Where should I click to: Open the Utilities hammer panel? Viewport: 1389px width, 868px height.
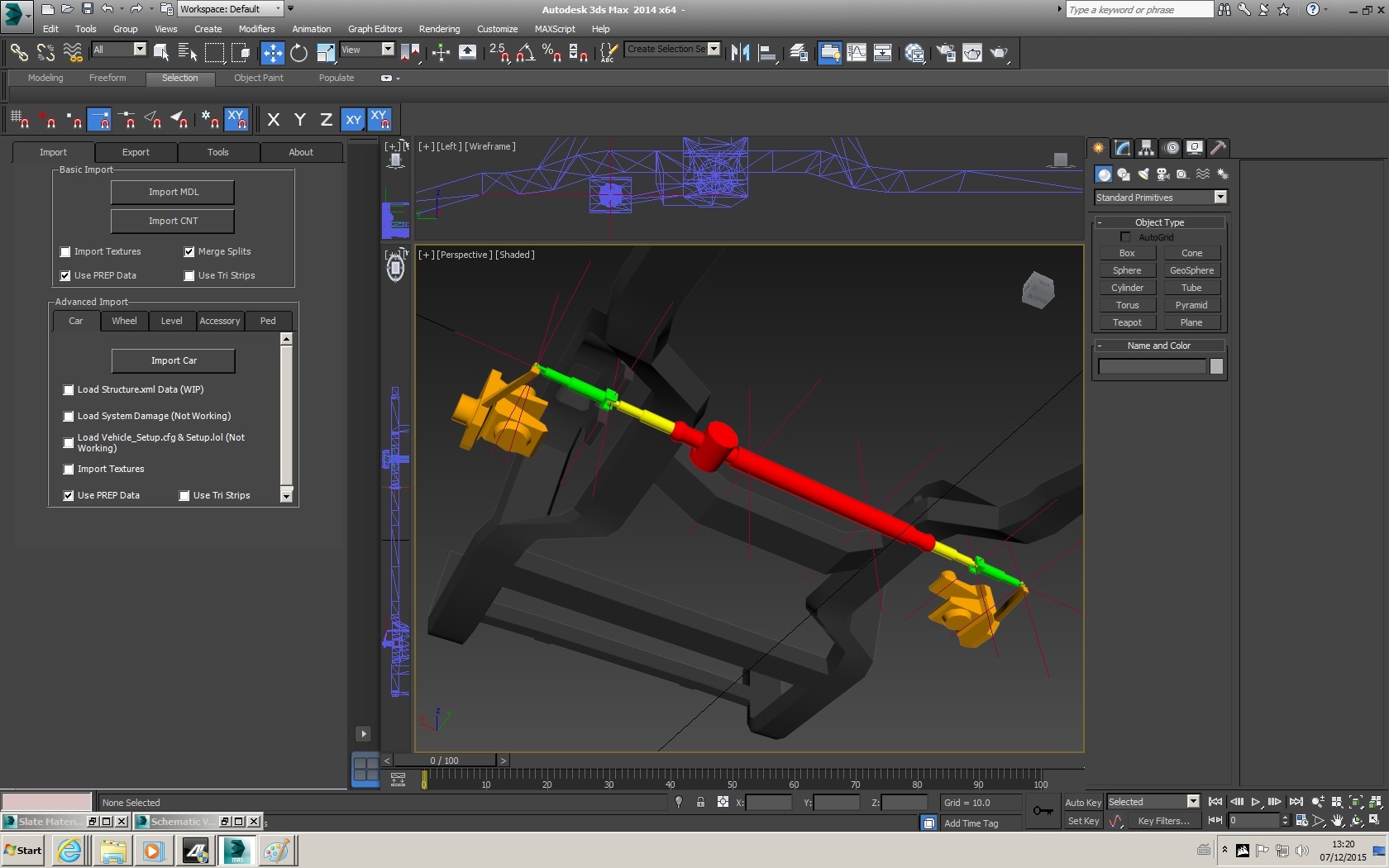pos(1218,148)
